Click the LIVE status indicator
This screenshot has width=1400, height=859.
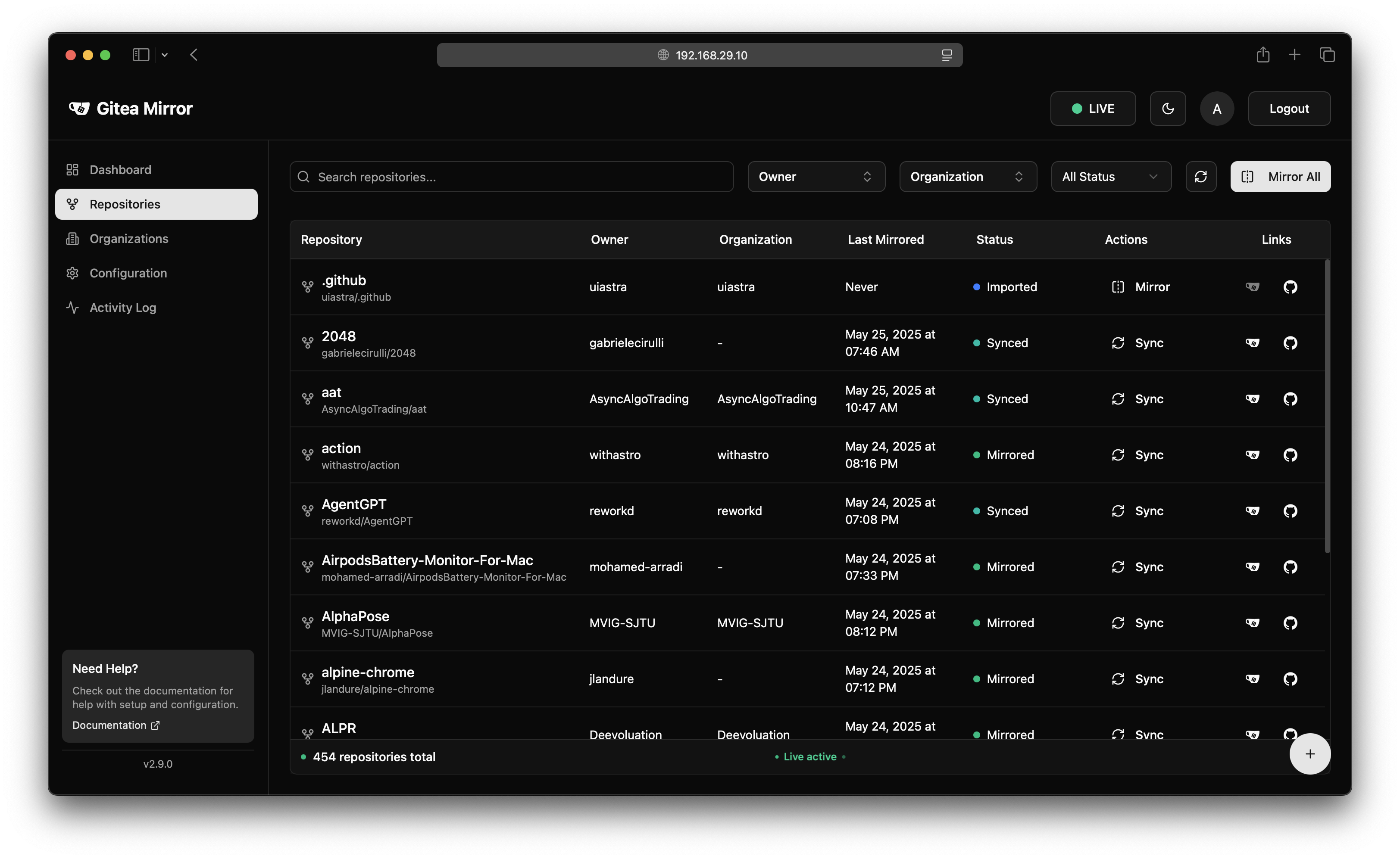coord(1093,109)
